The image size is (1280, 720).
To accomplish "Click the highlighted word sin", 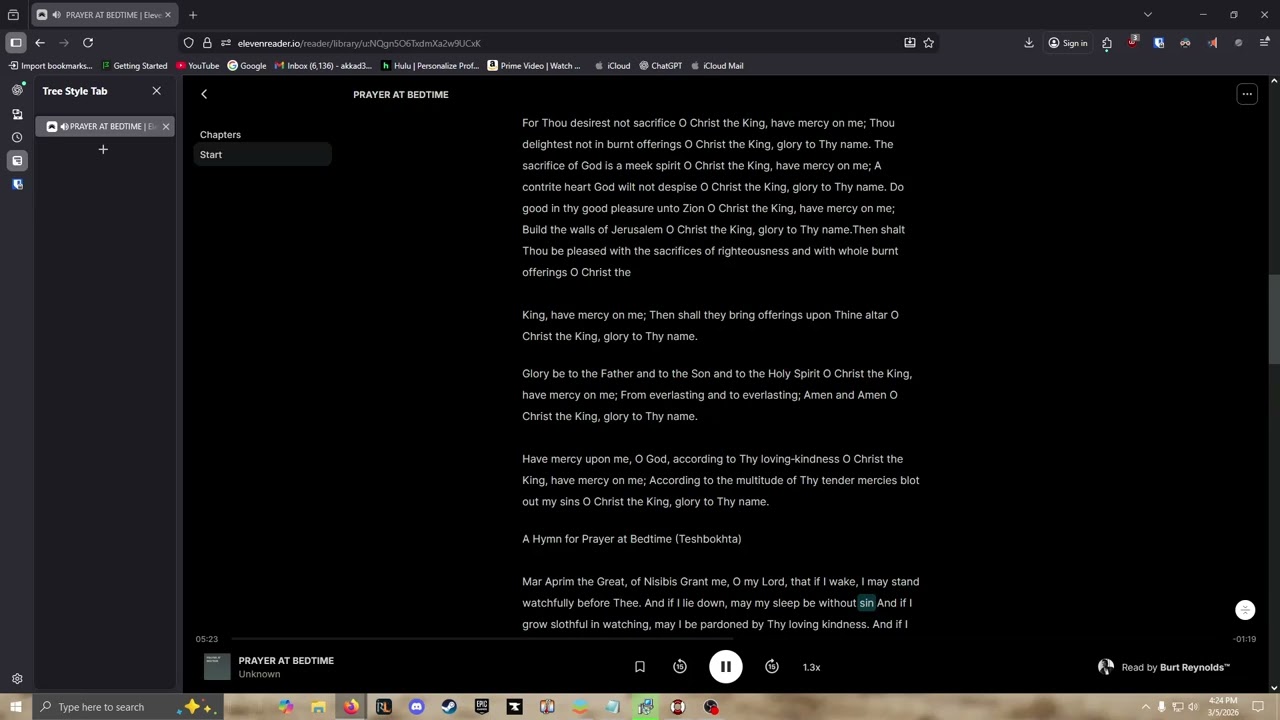I will click(866, 603).
